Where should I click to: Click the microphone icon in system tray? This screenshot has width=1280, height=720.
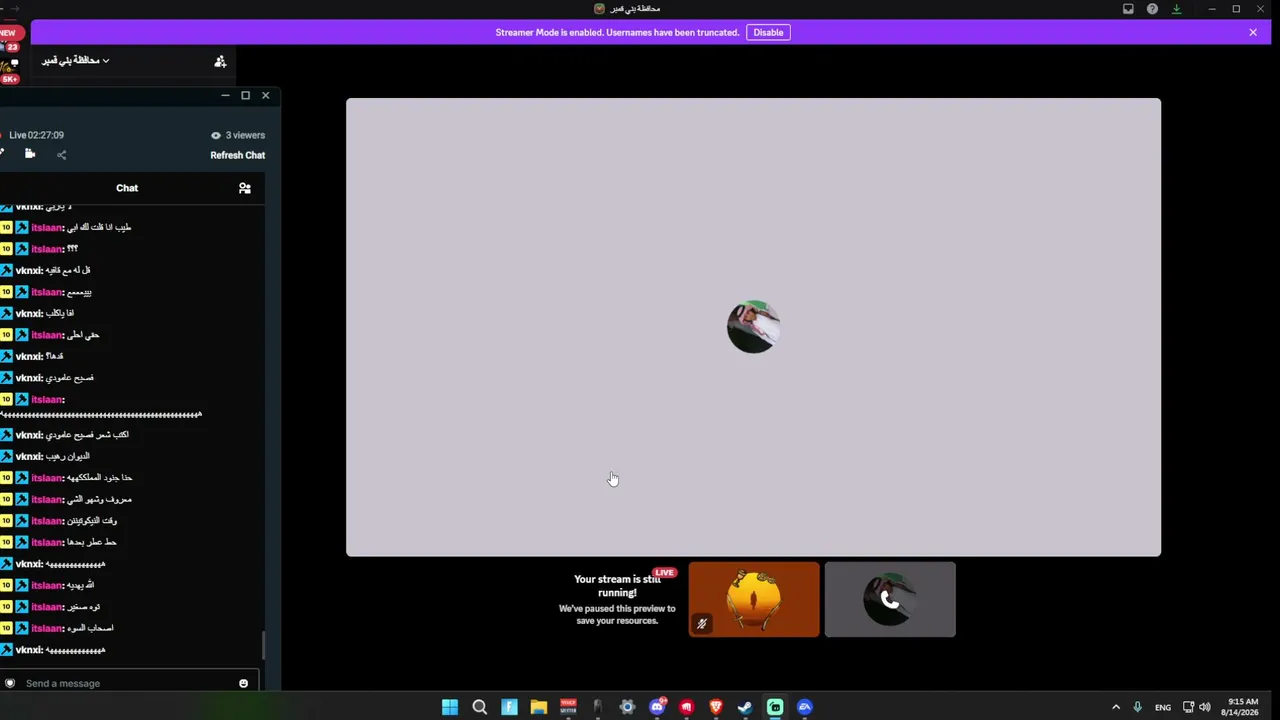[x=1137, y=707]
